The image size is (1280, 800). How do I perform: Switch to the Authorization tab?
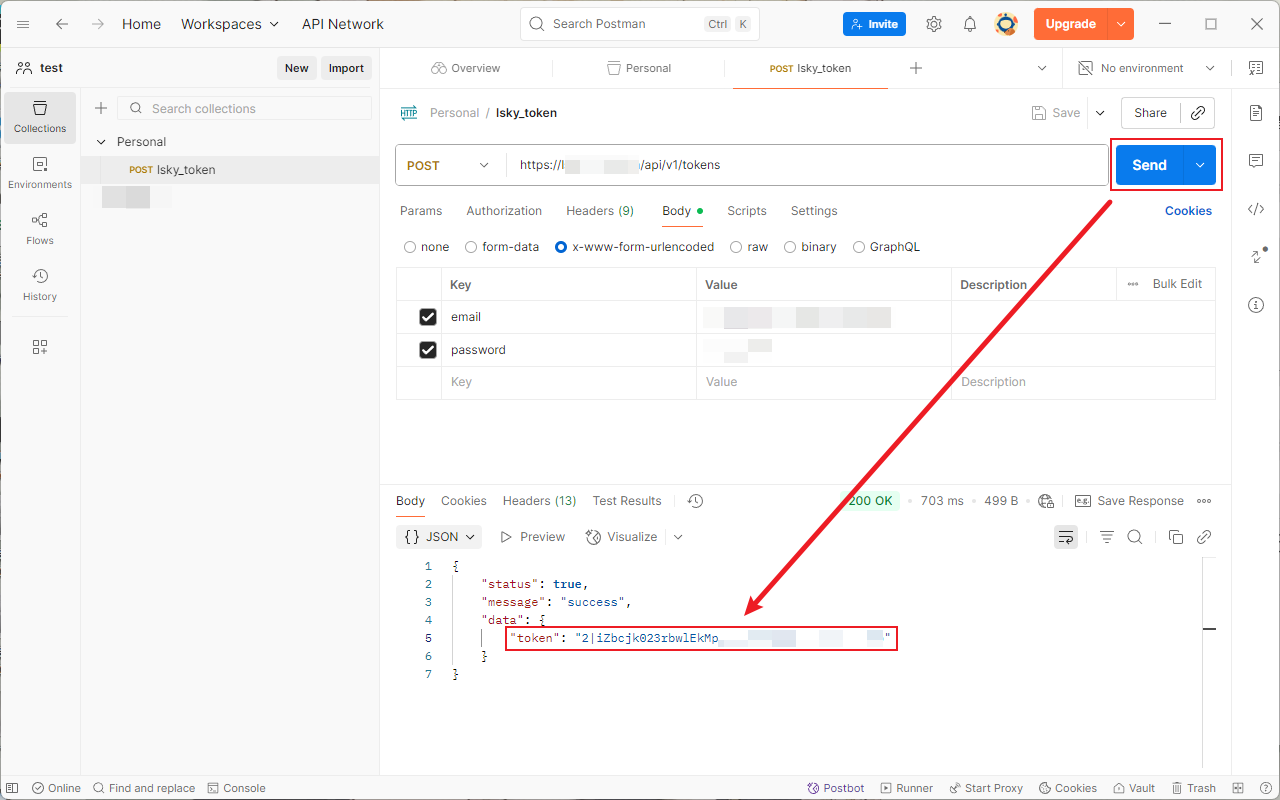tap(504, 211)
